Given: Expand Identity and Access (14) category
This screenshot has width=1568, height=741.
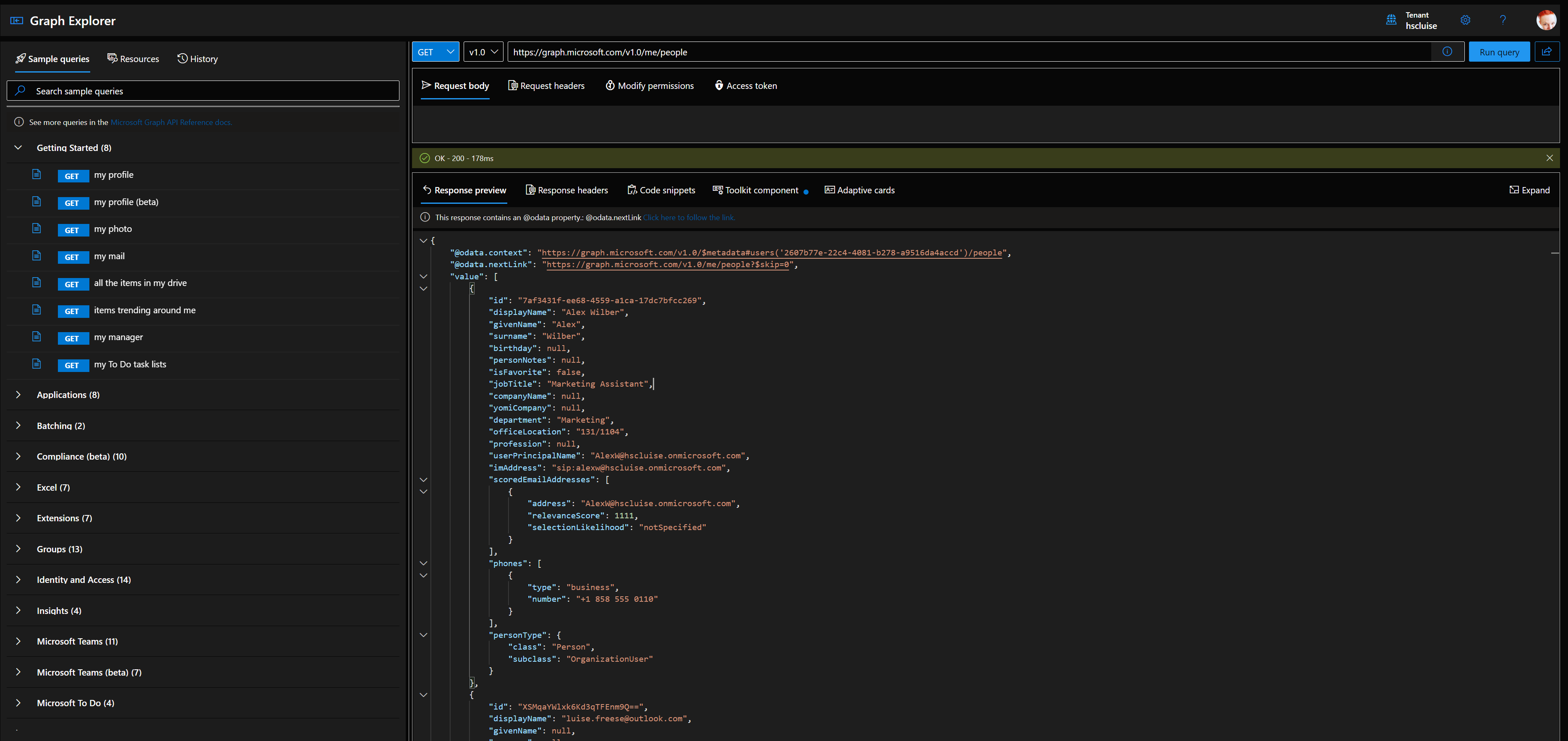Looking at the screenshot, I should [18, 580].
